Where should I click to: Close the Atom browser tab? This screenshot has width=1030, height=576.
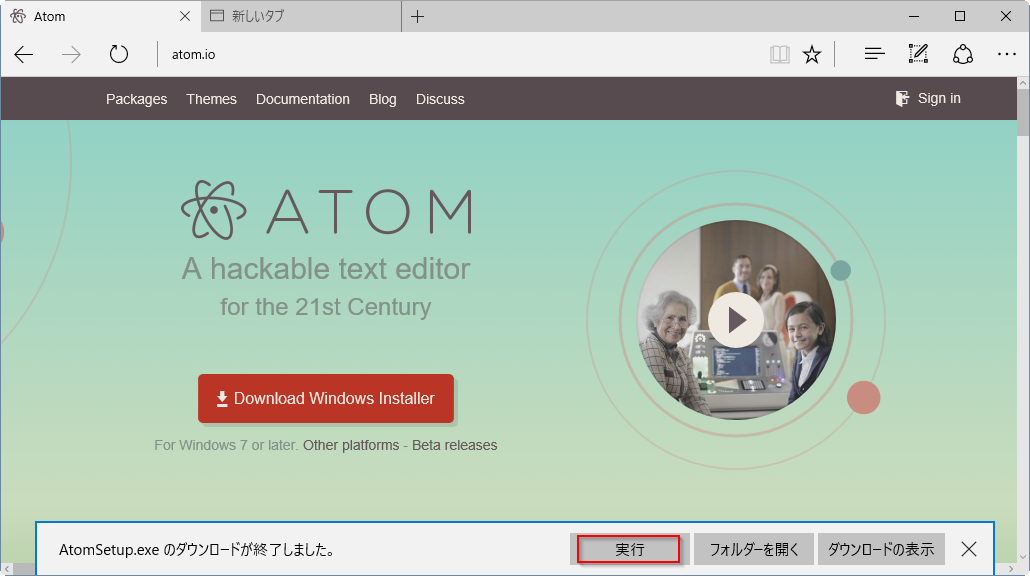click(x=185, y=16)
